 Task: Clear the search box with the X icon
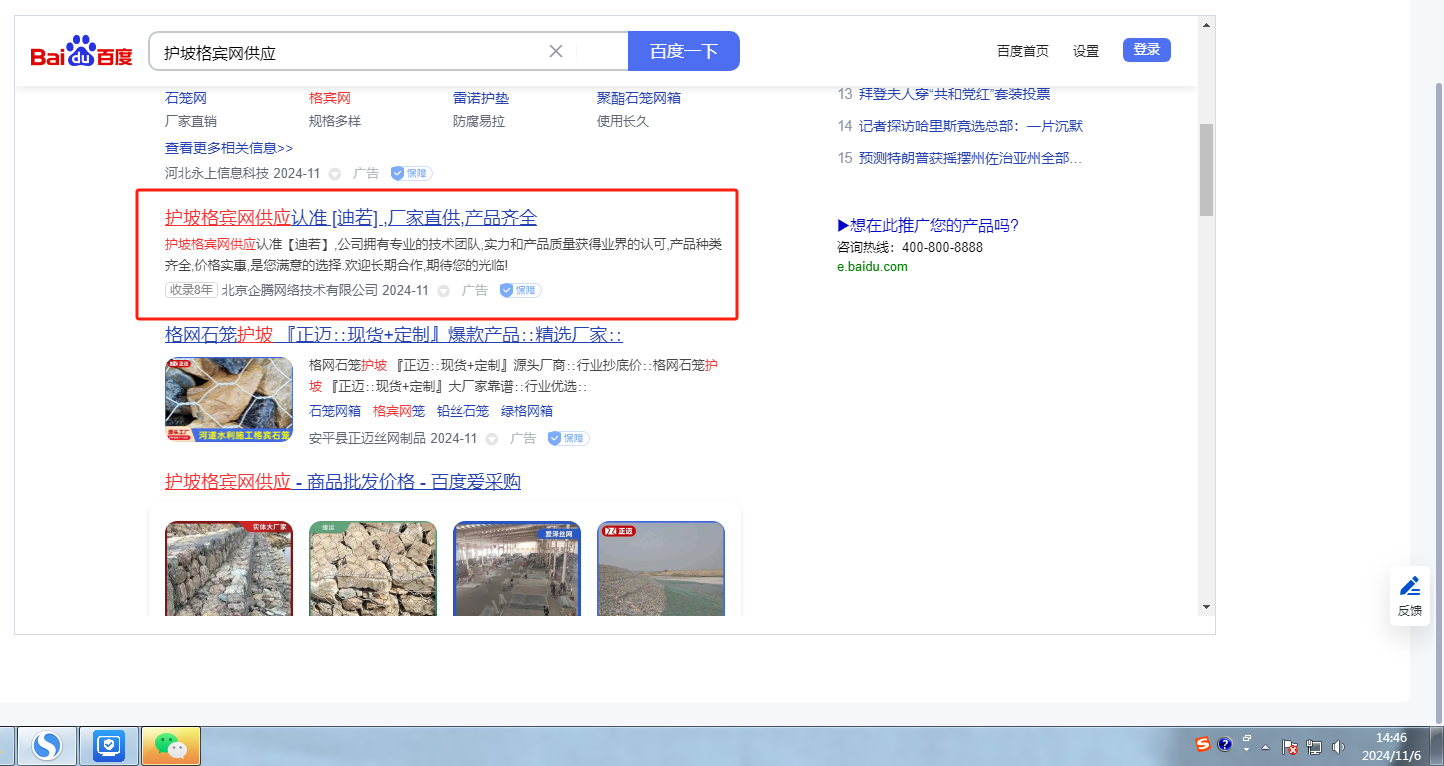[x=556, y=51]
